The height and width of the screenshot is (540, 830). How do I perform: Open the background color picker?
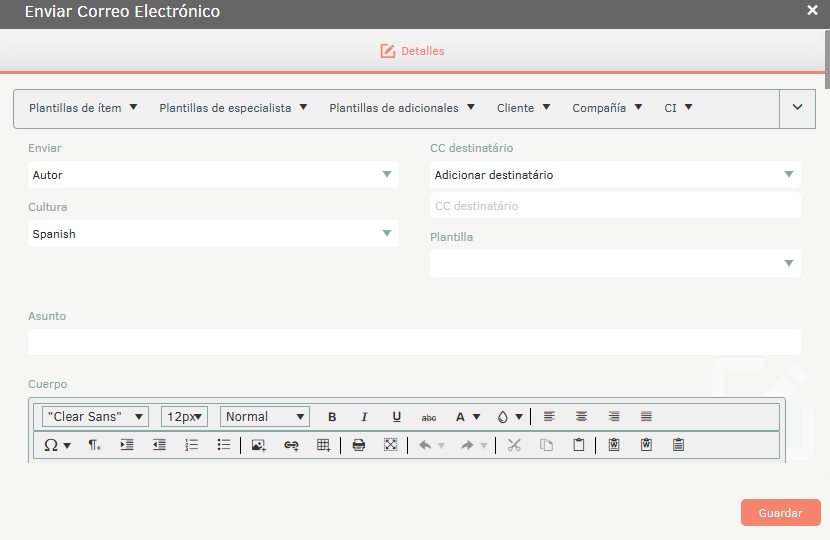pos(509,417)
